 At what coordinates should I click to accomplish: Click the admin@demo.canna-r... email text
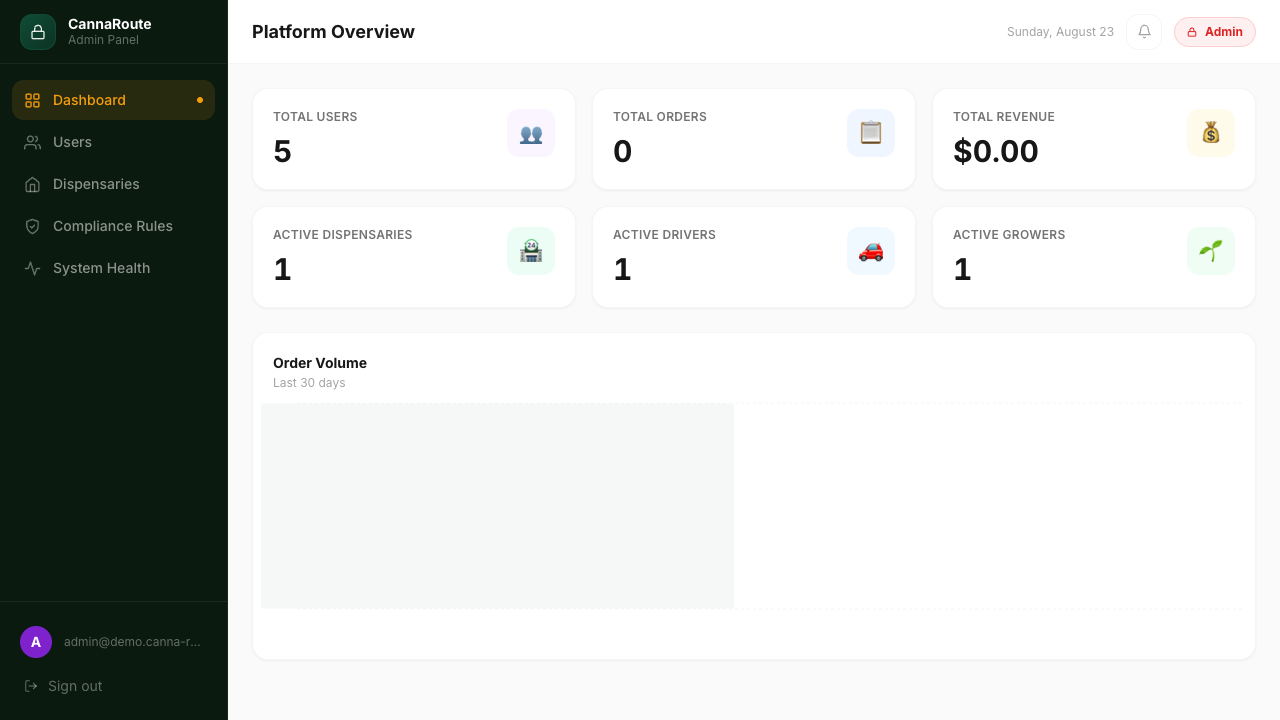click(132, 642)
